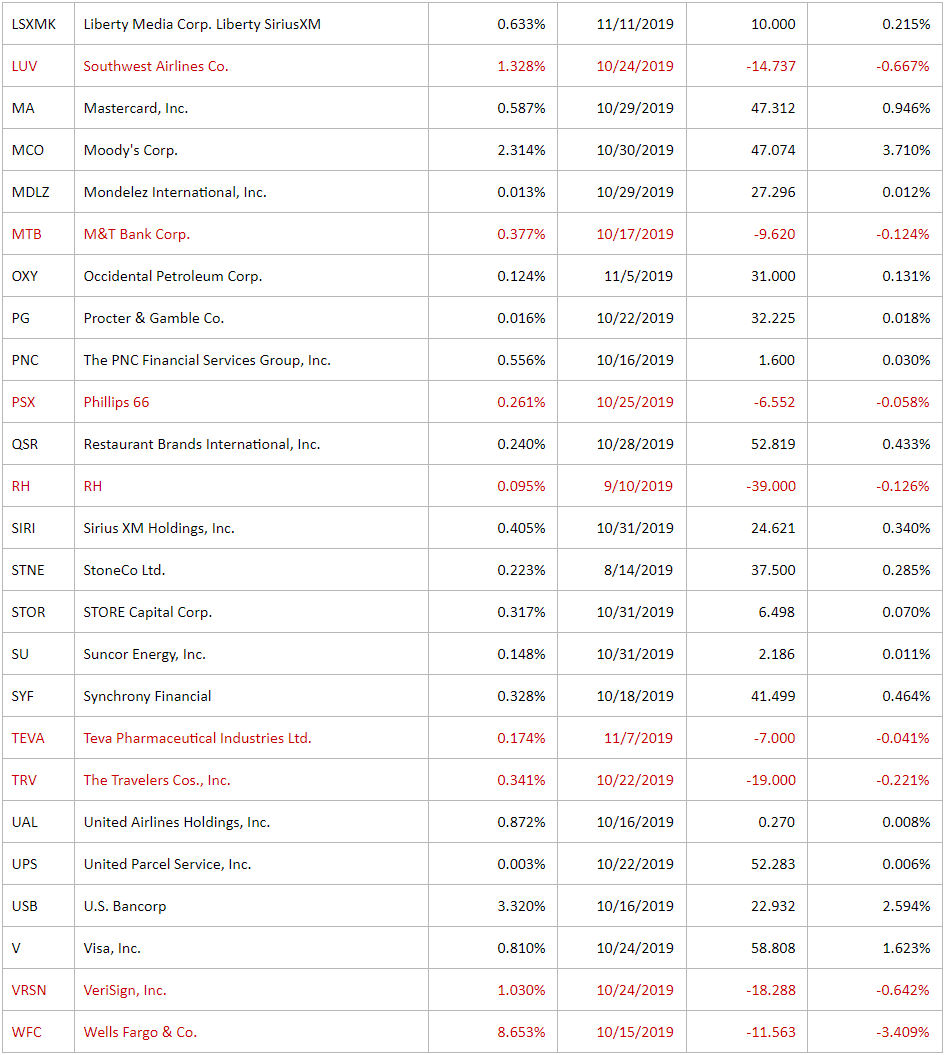The height and width of the screenshot is (1055, 945).
Task: Select the StoneCo Ltd. date 8/14/2019
Action: click(x=634, y=570)
